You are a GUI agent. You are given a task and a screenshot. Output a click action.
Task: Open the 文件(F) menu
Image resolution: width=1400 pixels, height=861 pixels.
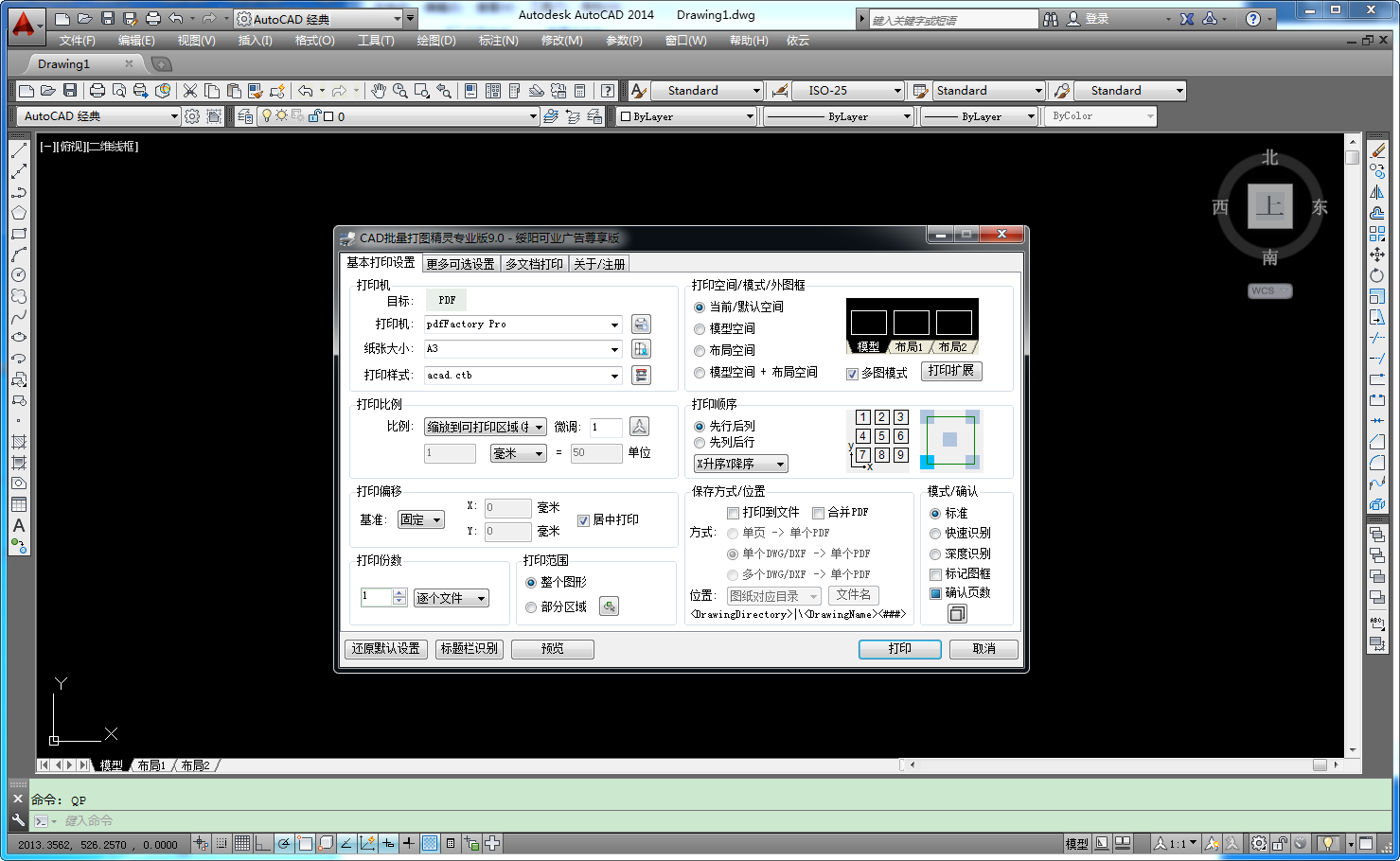[78, 41]
